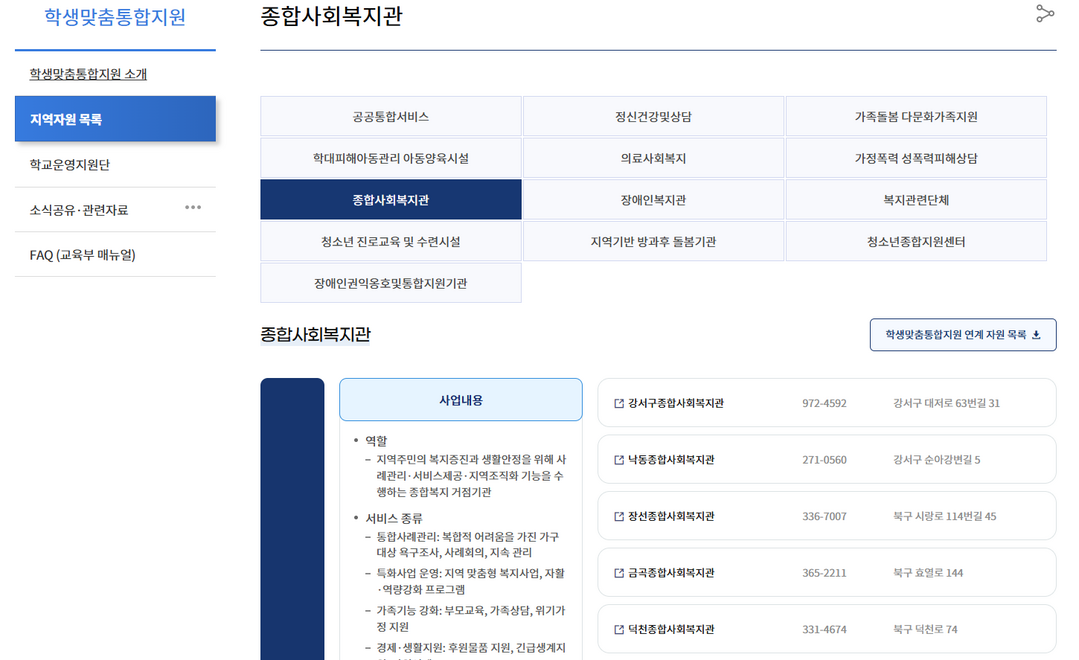Open 학생맞춤통합지원 소개 in sidebar
The height and width of the screenshot is (660, 1079).
(x=88, y=74)
